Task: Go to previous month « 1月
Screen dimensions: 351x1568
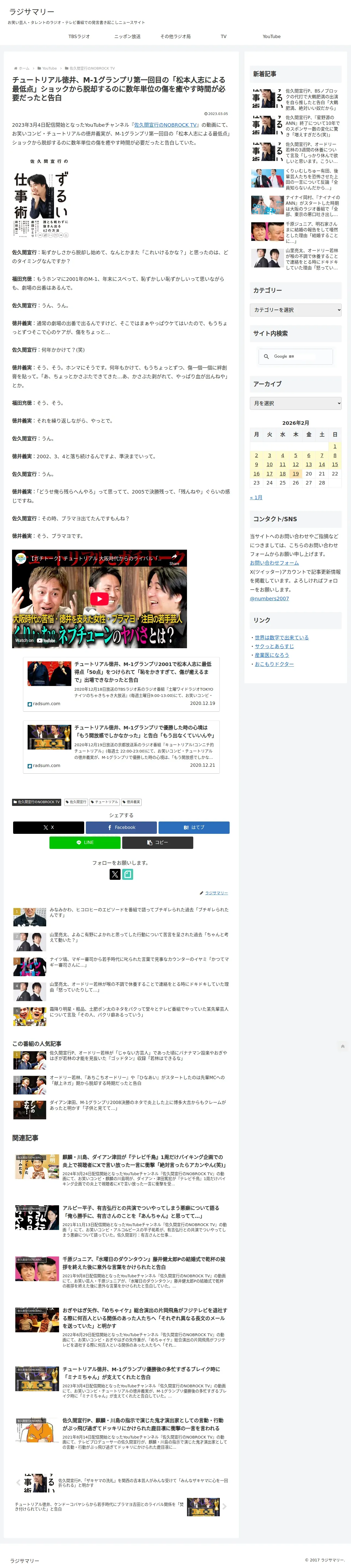Action: click(x=256, y=497)
